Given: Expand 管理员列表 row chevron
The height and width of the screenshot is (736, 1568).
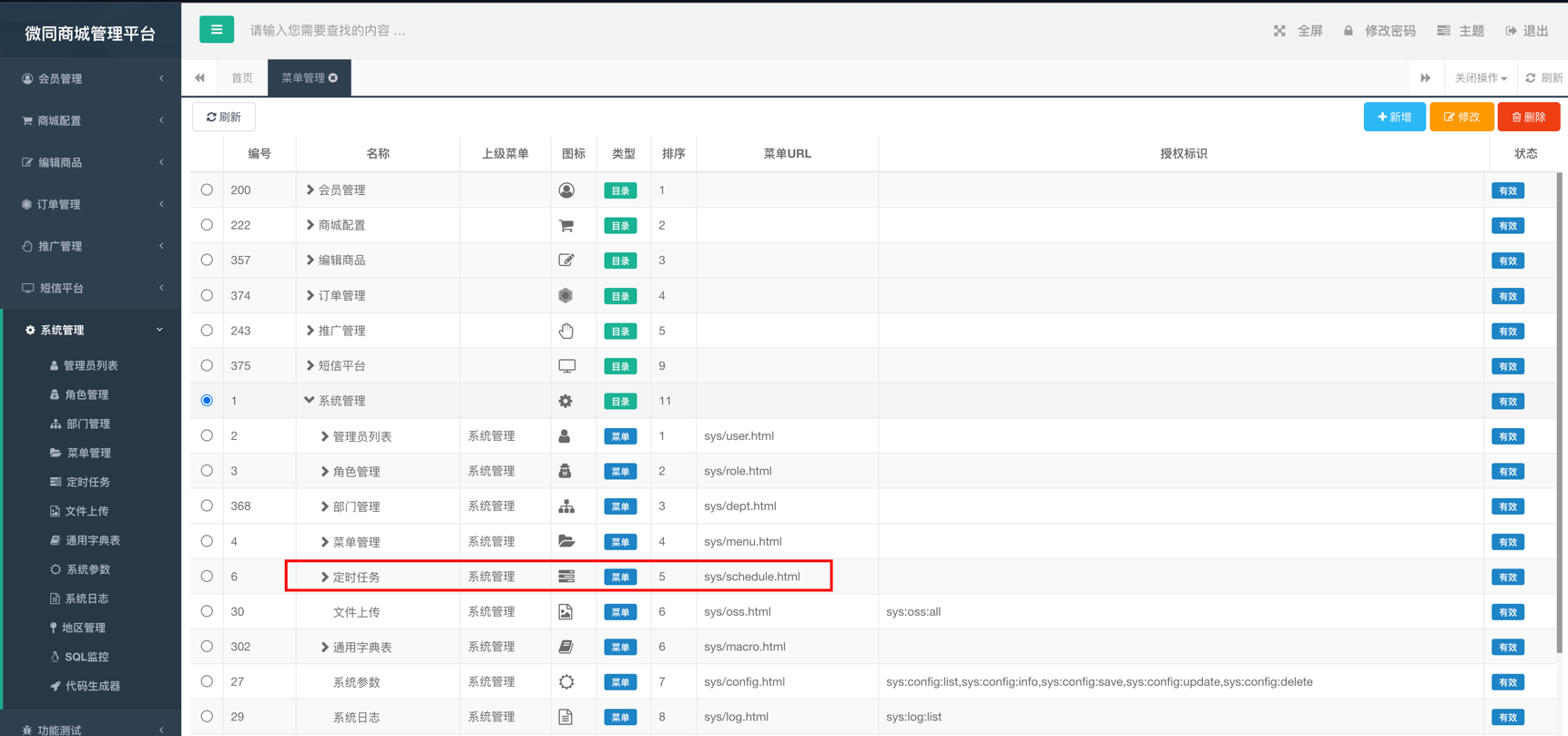Looking at the screenshot, I should tap(324, 436).
